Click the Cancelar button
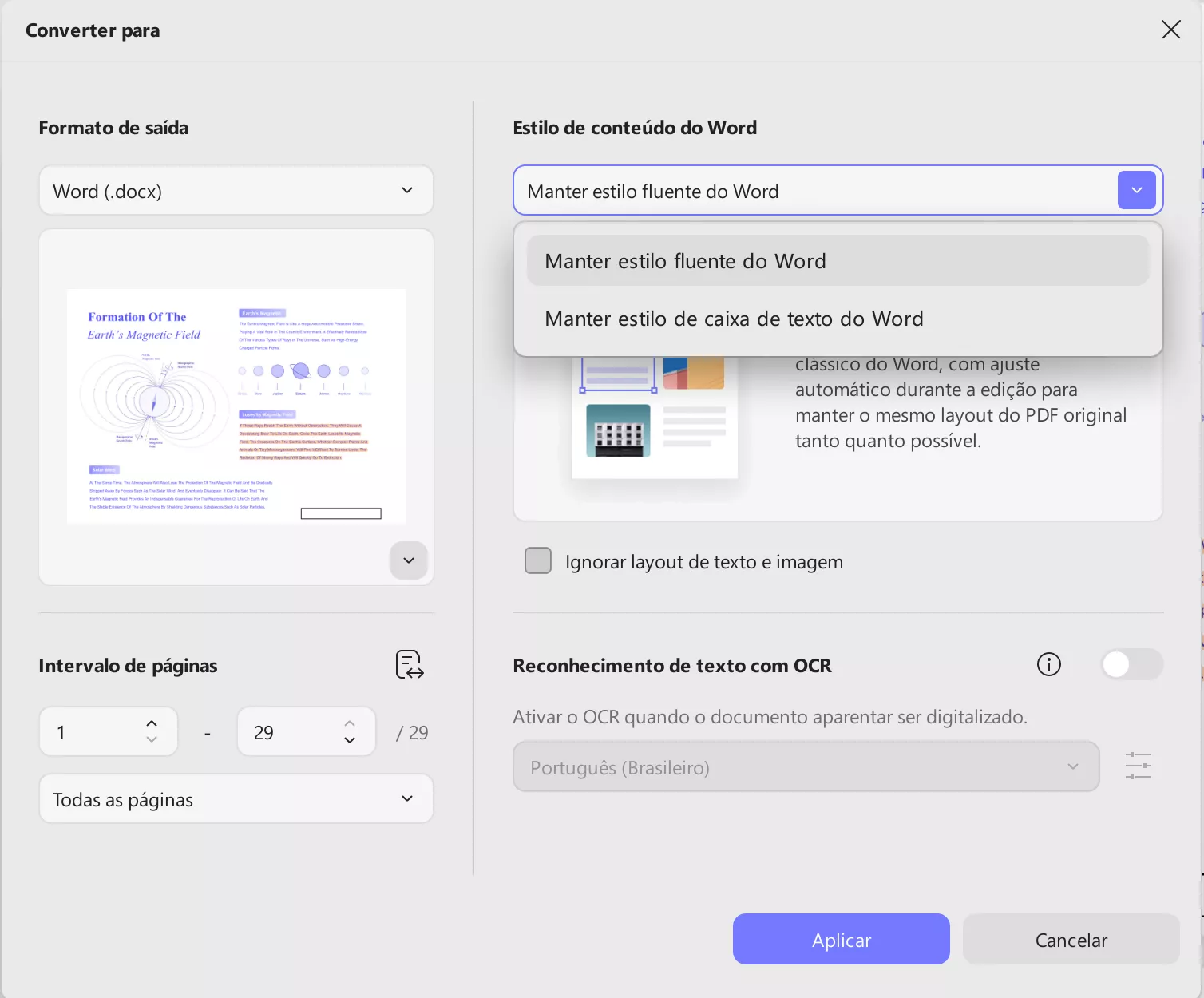1204x998 pixels. click(1071, 940)
